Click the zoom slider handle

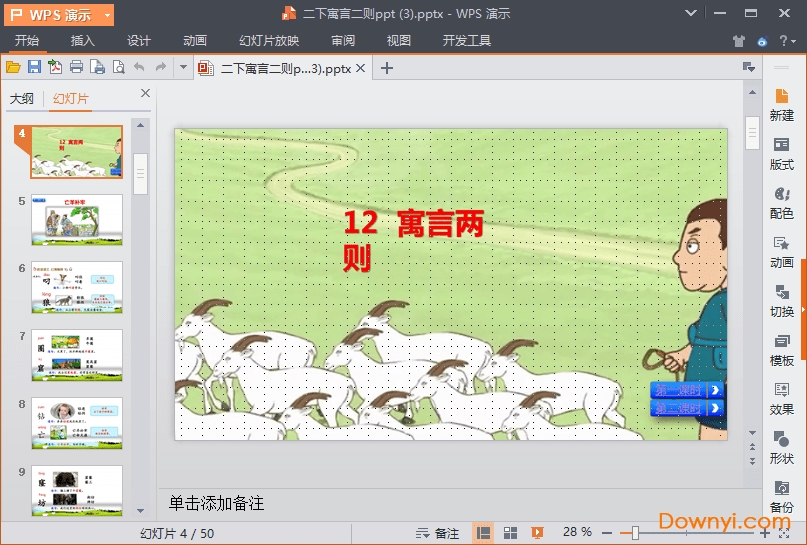(635, 533)
